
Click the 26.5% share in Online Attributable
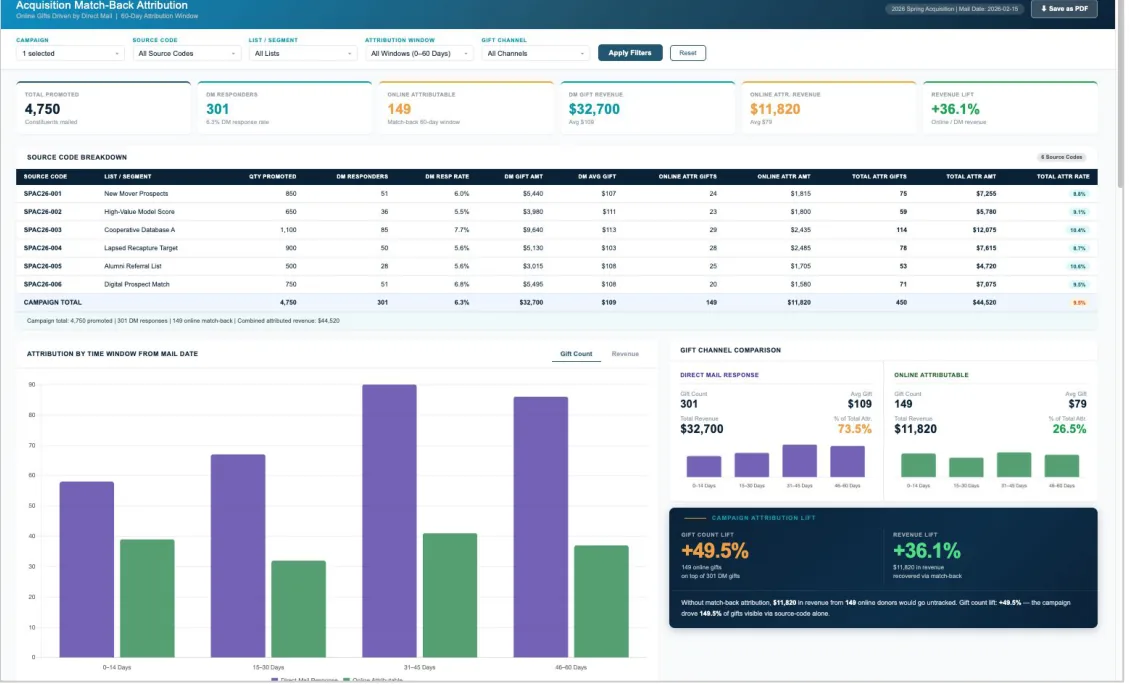click(x=1069, y=430)
